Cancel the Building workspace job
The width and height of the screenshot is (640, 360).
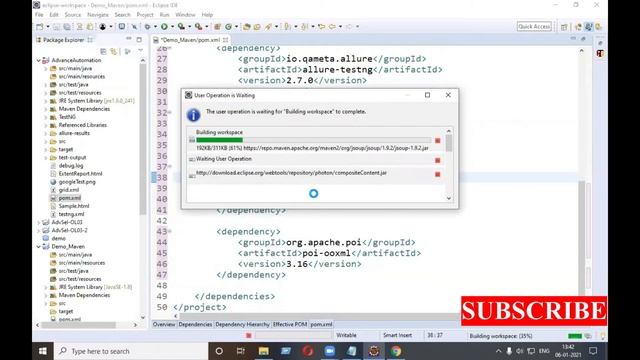(x=438, y=140)
